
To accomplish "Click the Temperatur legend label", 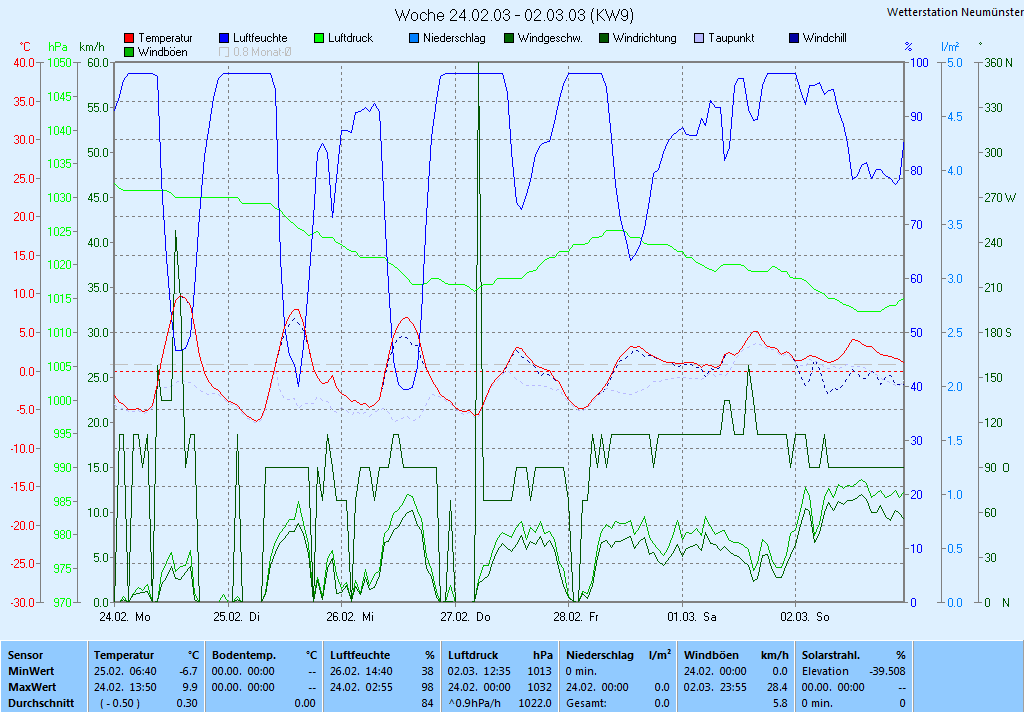I will pos(165,38).
